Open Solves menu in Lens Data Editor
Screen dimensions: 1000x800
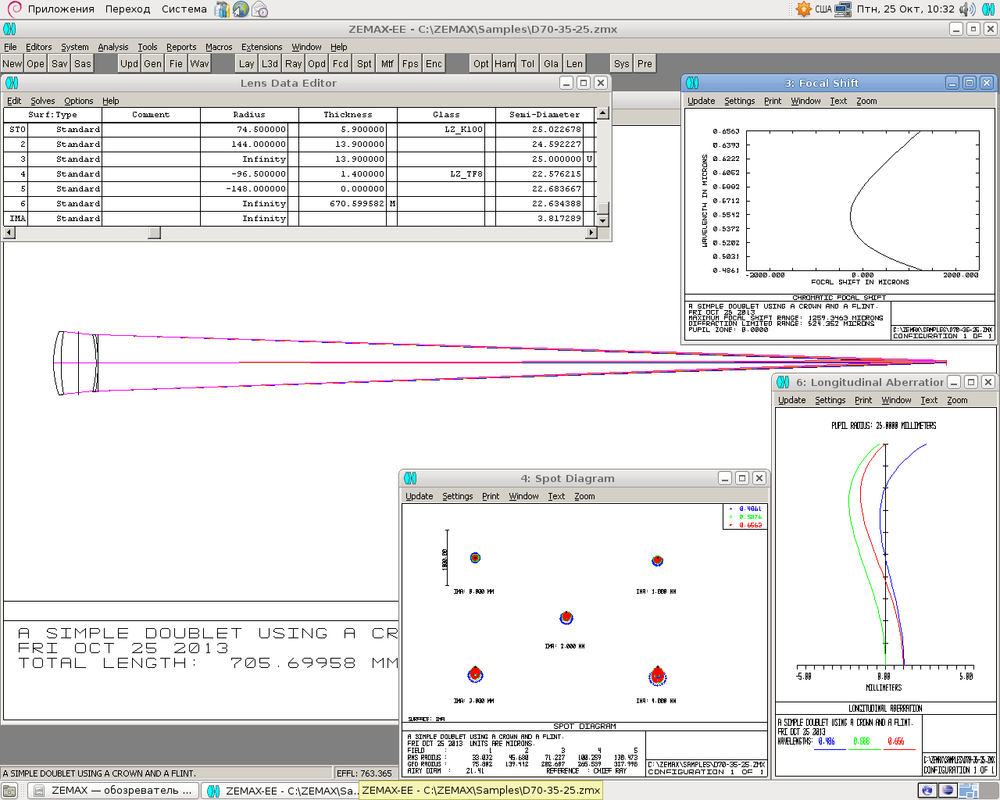point(43,101)
